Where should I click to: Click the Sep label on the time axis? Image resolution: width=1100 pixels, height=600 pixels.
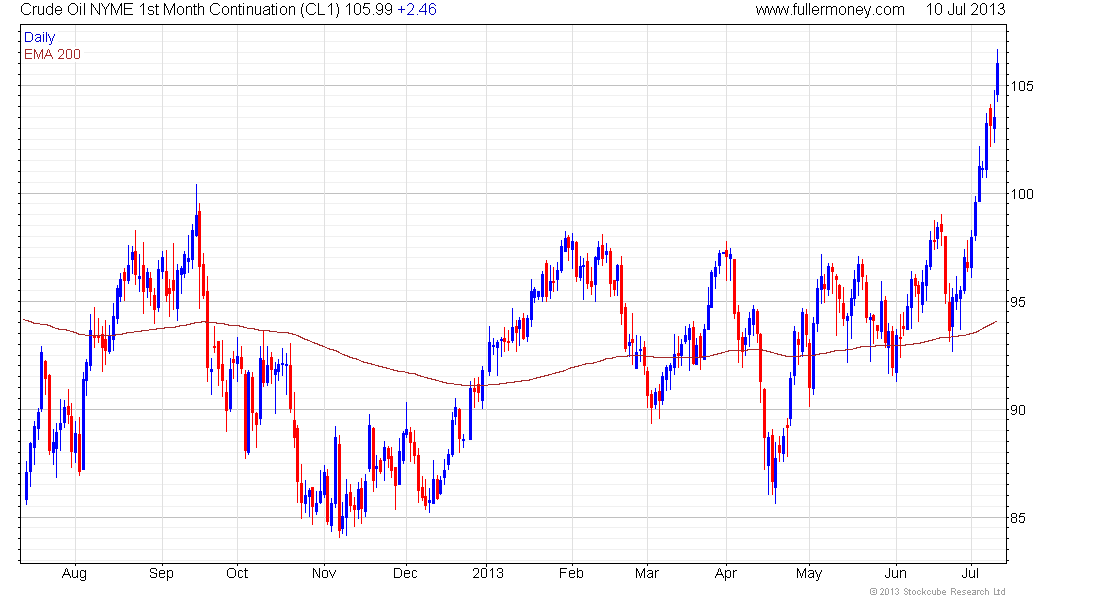tap(161, 574)
